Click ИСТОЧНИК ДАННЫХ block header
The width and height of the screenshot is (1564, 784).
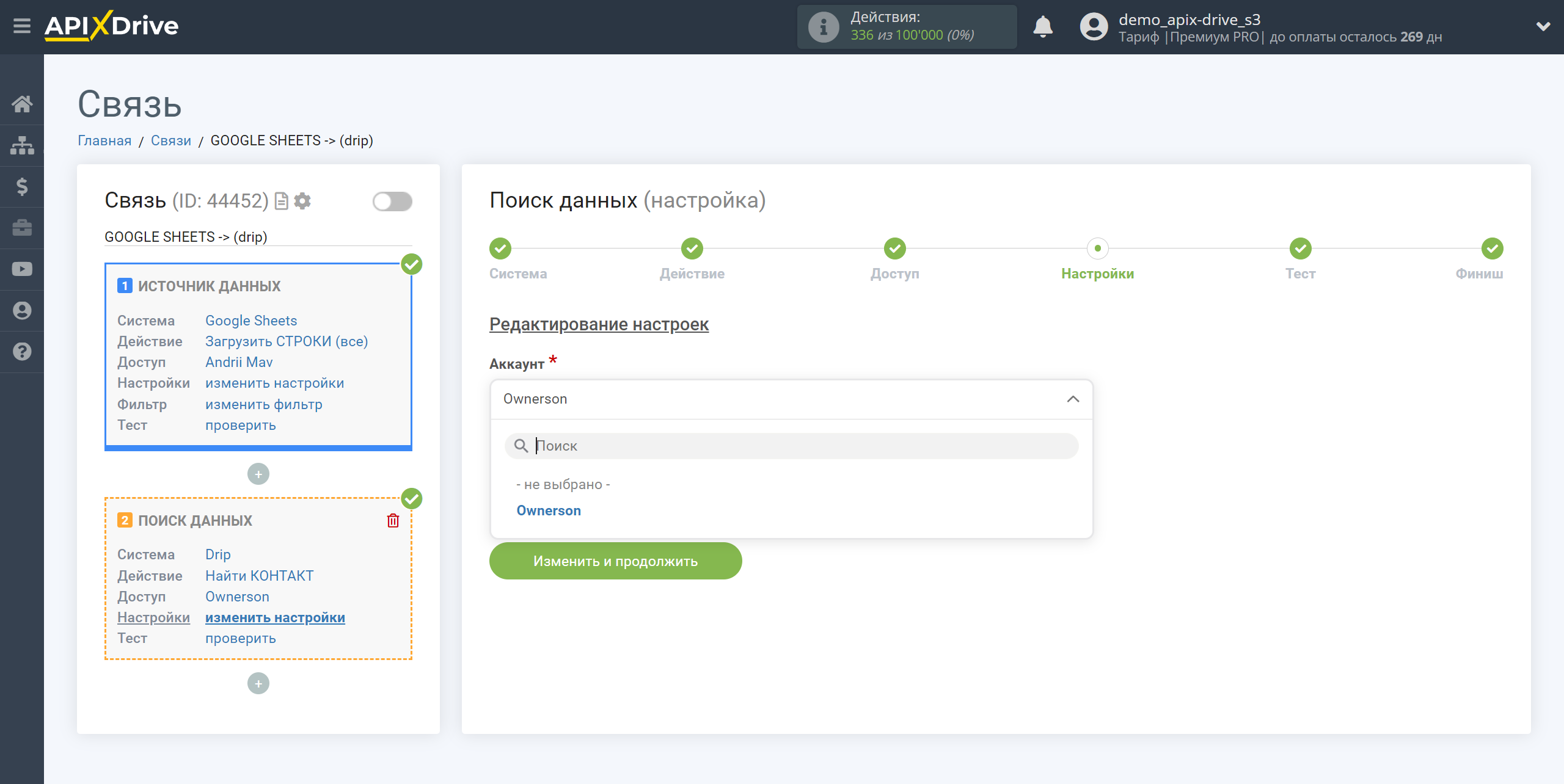pos(209,286)
